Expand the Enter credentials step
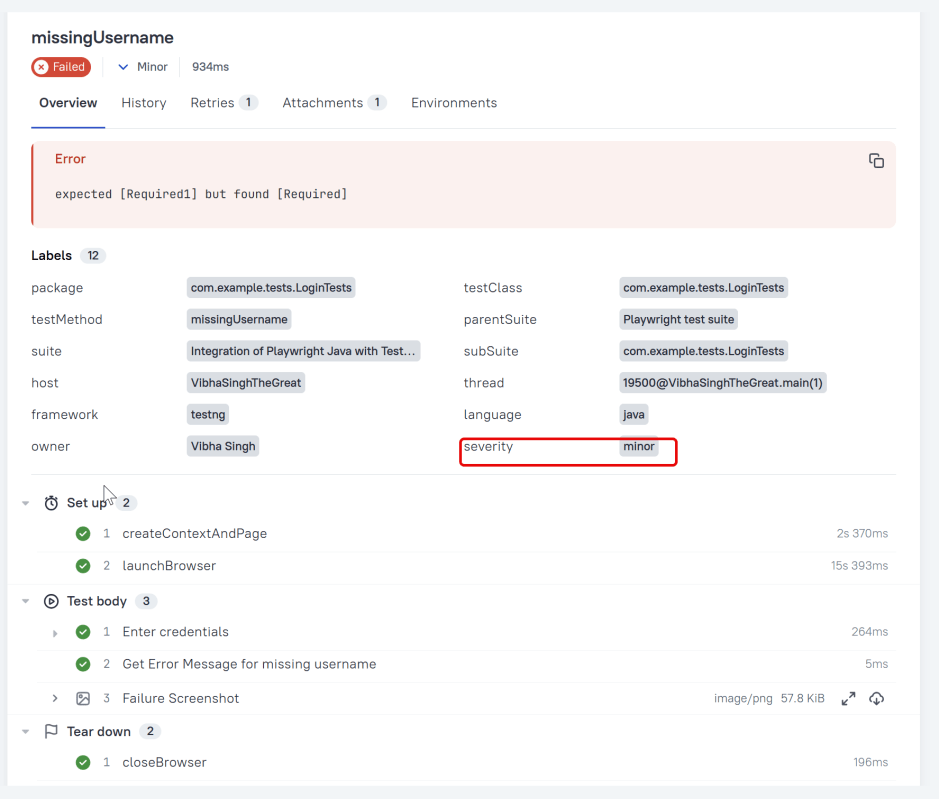The width and height of the screenshot is (939, 799). [x=56, y=633]
